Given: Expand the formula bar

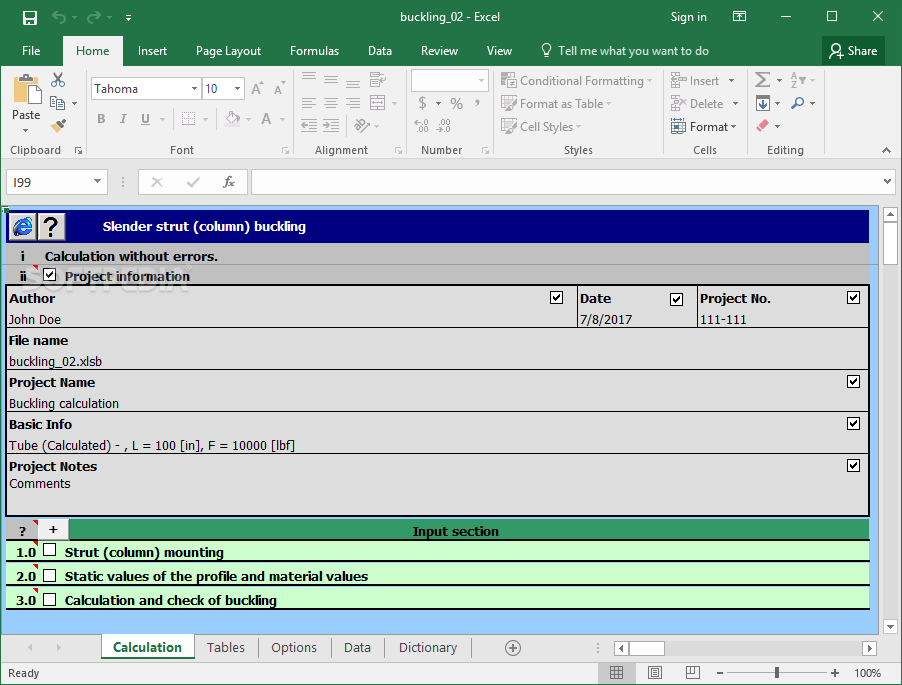Looking at the screenshot, I should click(887, 182).
